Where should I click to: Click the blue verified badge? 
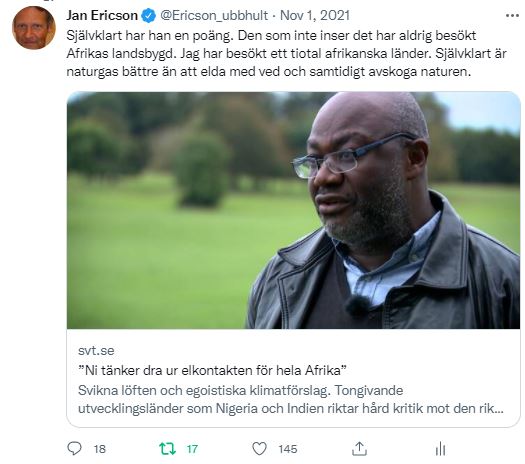click(x=149, y=16)
